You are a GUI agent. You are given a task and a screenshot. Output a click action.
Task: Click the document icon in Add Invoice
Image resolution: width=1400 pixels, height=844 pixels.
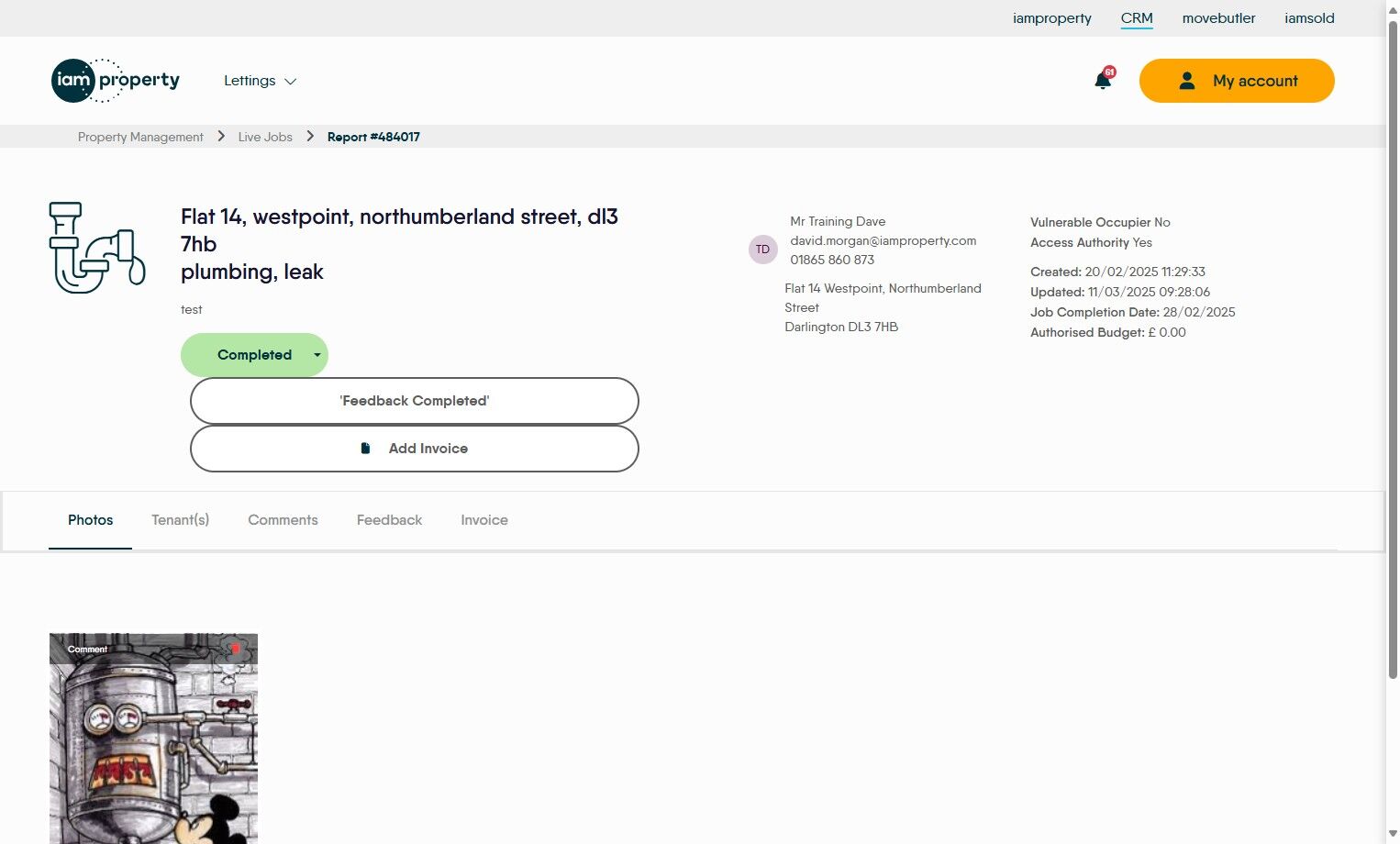point(365,449)
